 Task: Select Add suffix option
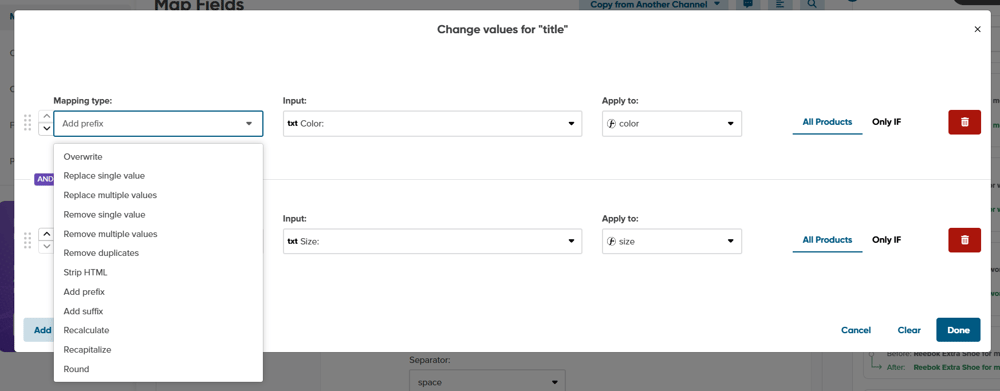pos(158,311)
